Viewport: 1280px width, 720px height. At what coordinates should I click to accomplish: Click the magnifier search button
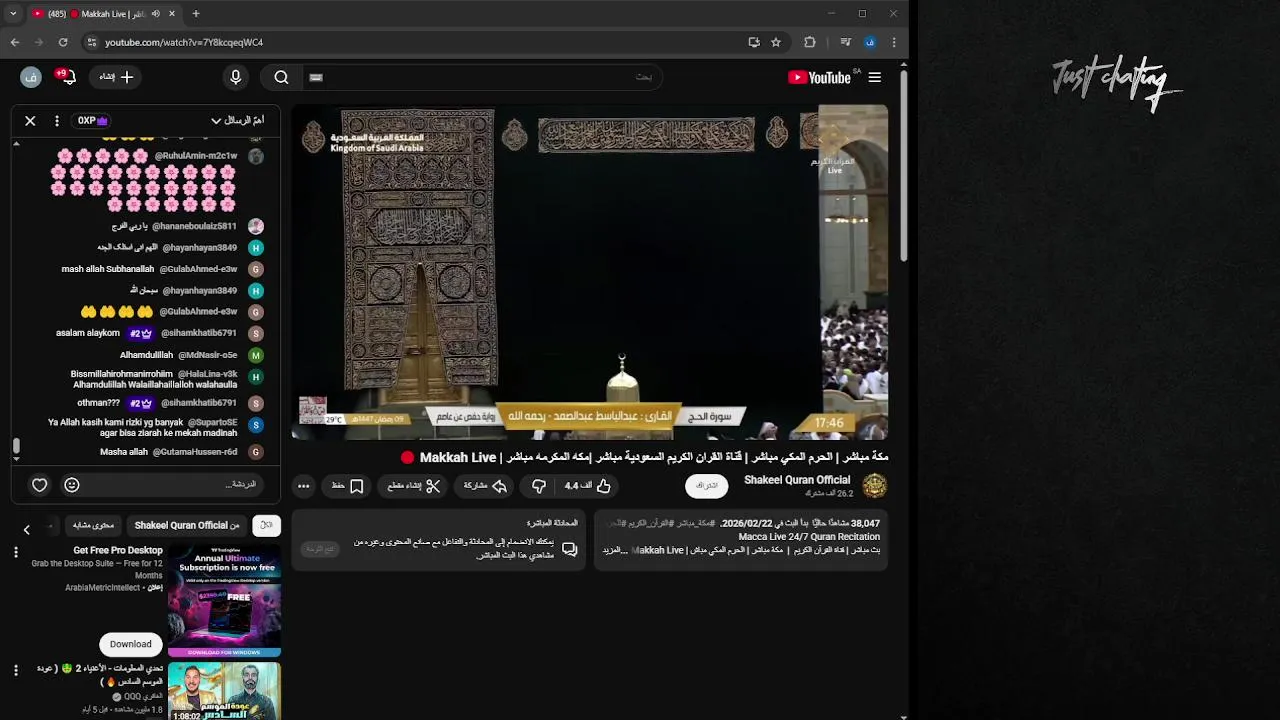click(x=282, y=77)
